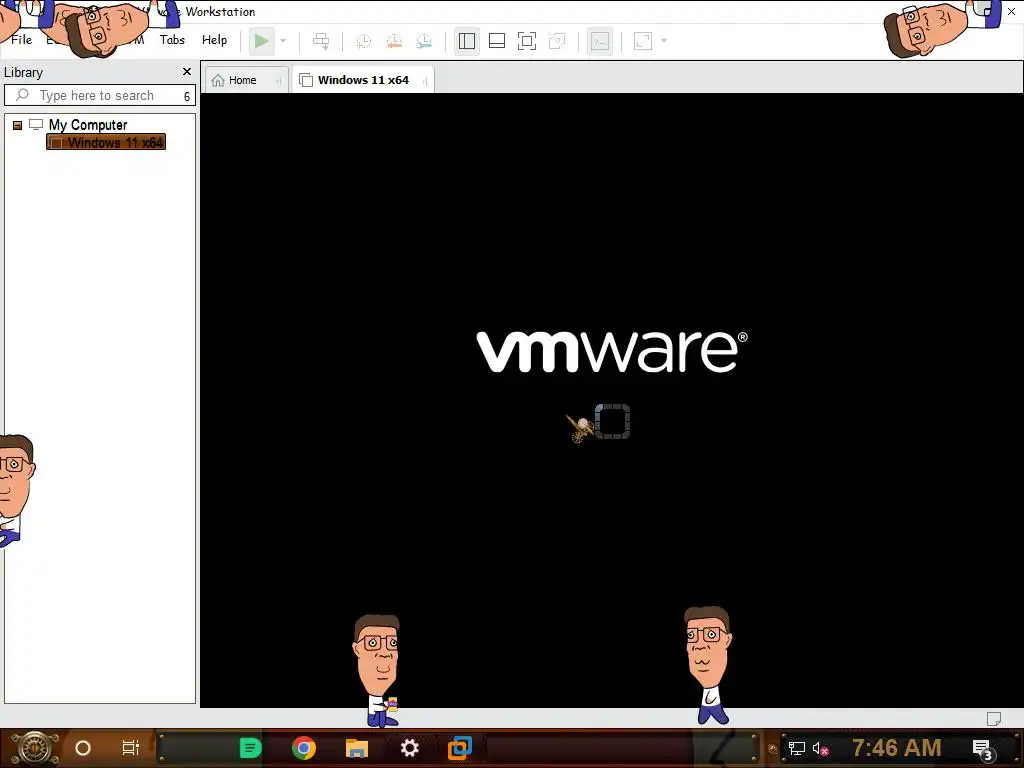Viewport: 1024px width, 768px height.
Task: Toggle the console view icon
Action: 600,41
